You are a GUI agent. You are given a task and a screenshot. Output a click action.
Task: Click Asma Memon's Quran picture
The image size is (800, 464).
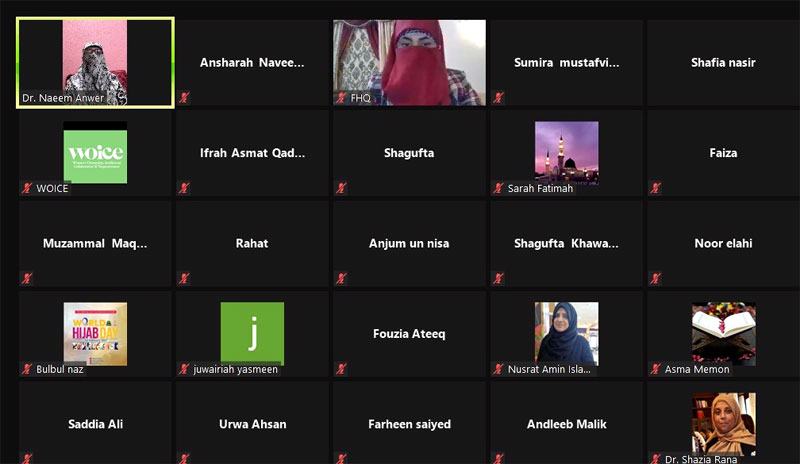[x=723, y=334]
